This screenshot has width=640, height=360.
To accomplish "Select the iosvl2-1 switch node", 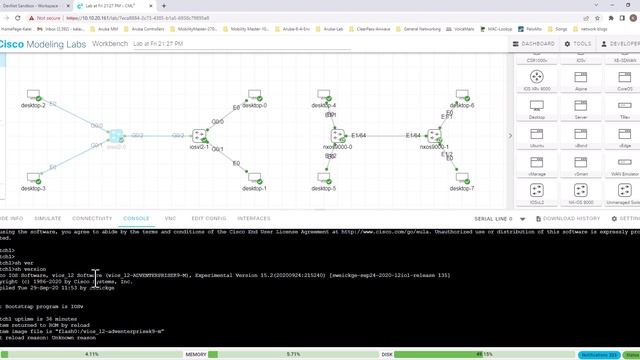I will (199, 136).
